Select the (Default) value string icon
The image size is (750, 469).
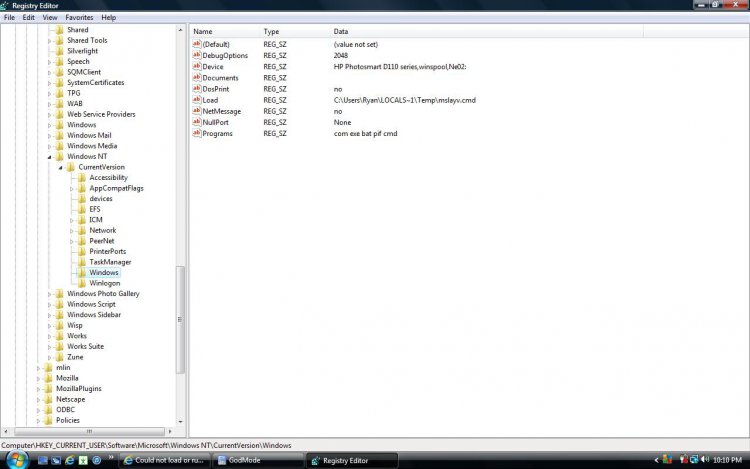pos(197,44)
